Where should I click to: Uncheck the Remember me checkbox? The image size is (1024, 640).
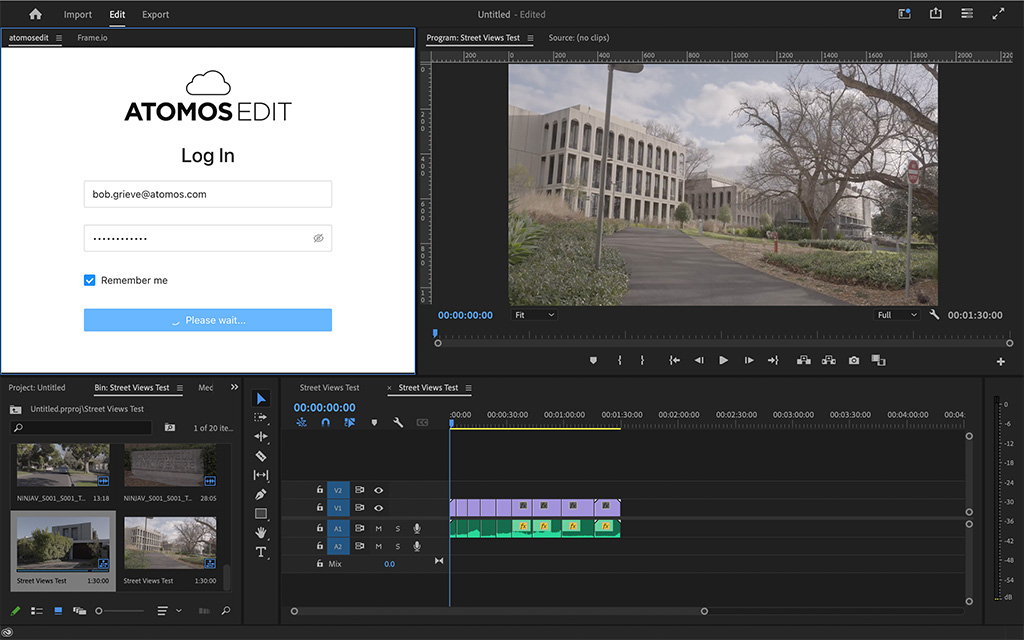pyautogui.click(x=89, y=280)
